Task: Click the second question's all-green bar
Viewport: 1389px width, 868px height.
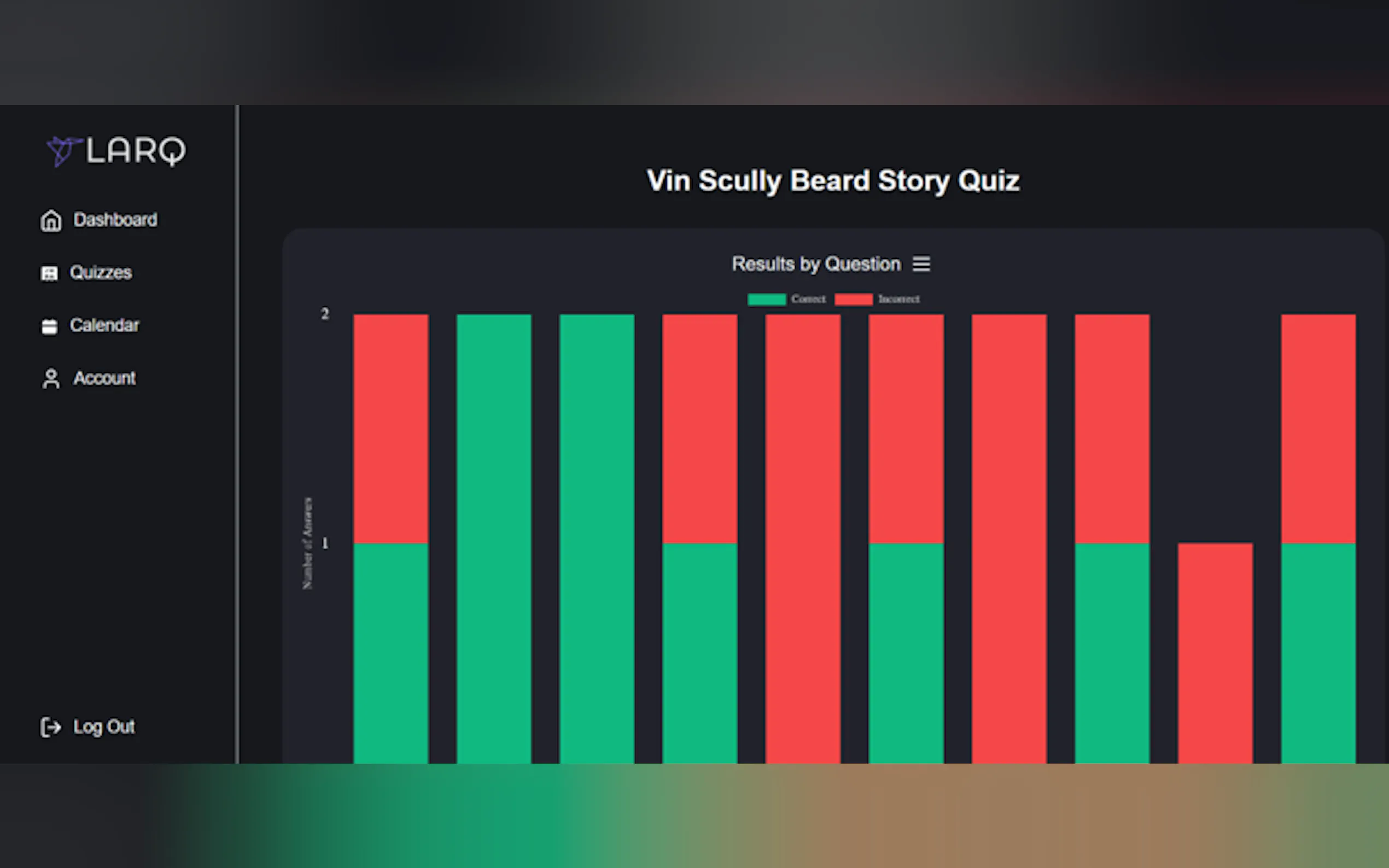Action: 494,537
